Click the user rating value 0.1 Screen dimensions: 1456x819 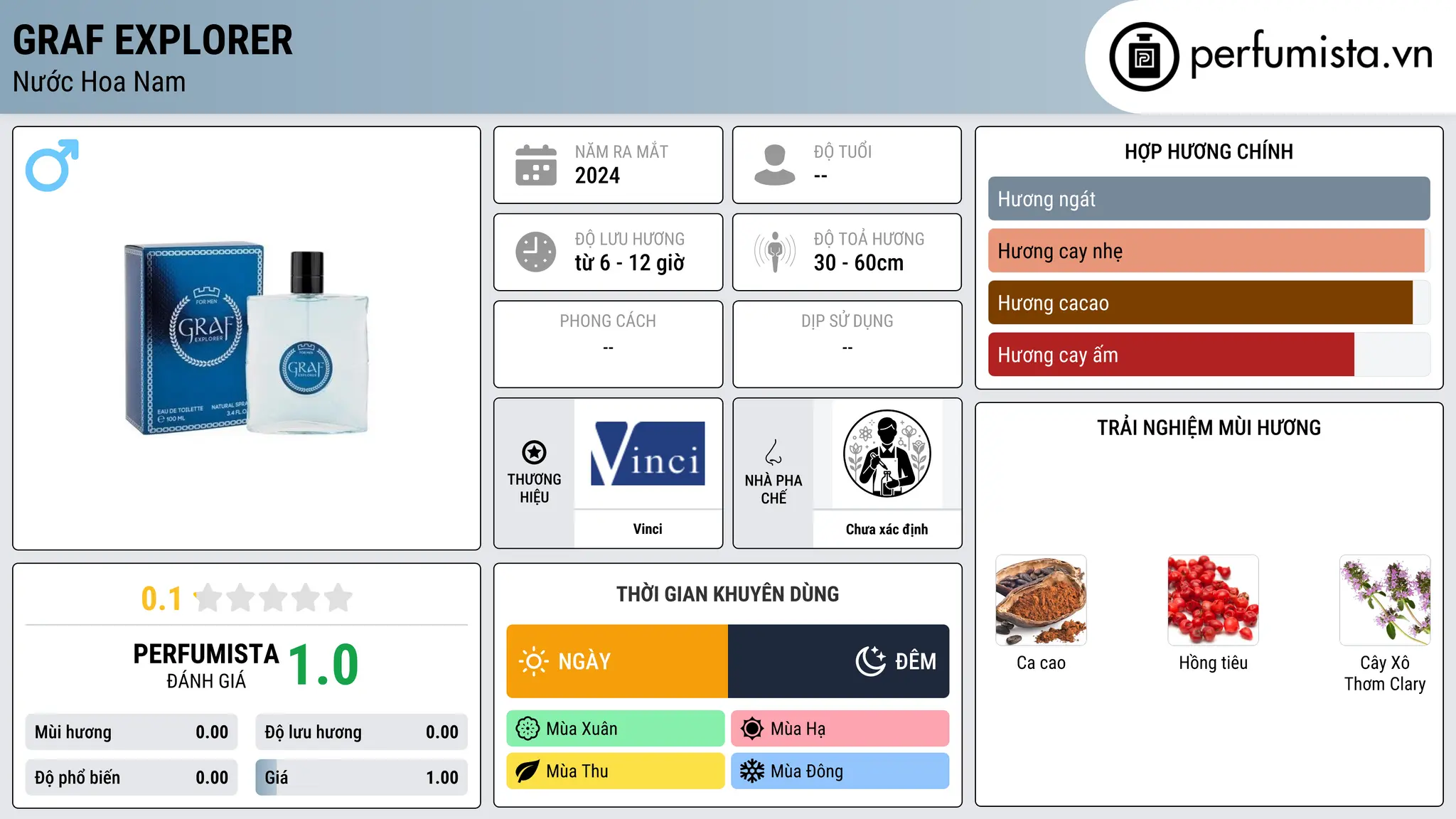point(161,599)
